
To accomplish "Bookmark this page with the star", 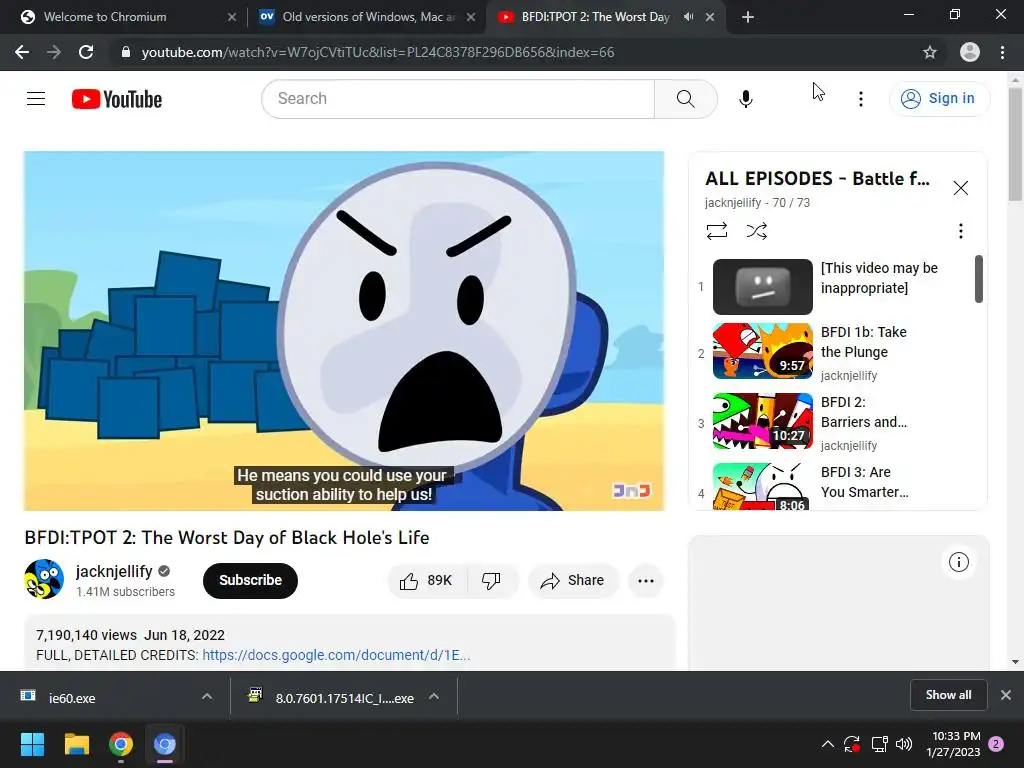I will [x=929, y=52].
